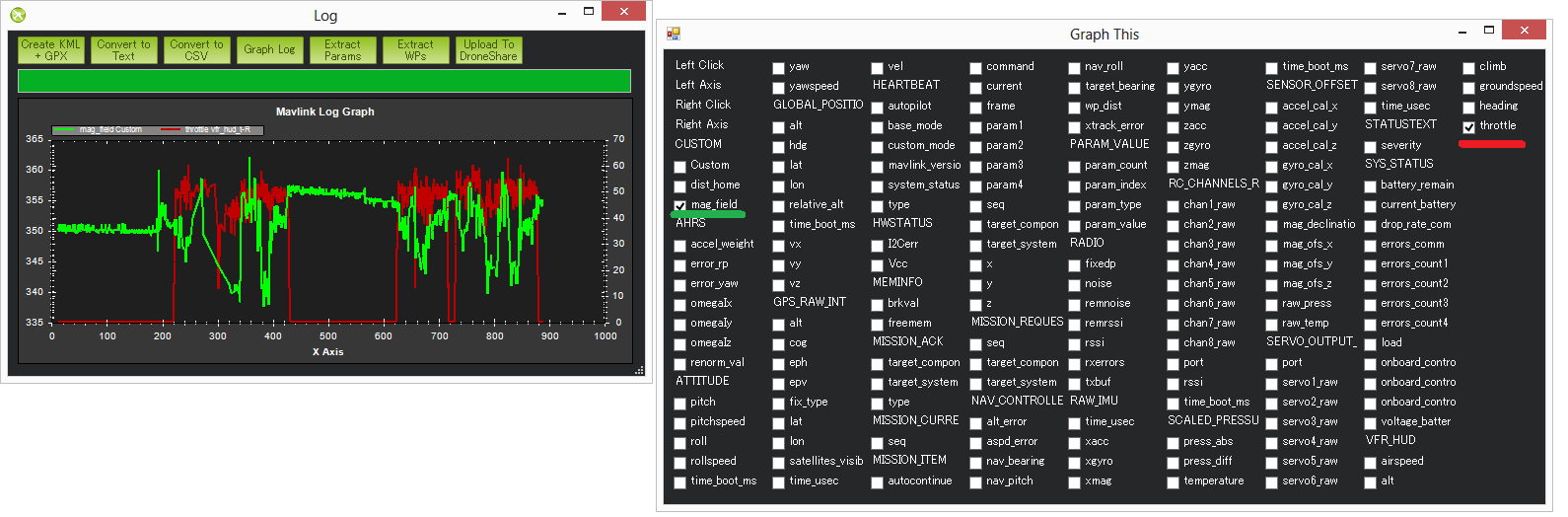Maximize the Graph This window

(x=1488, y=31)
